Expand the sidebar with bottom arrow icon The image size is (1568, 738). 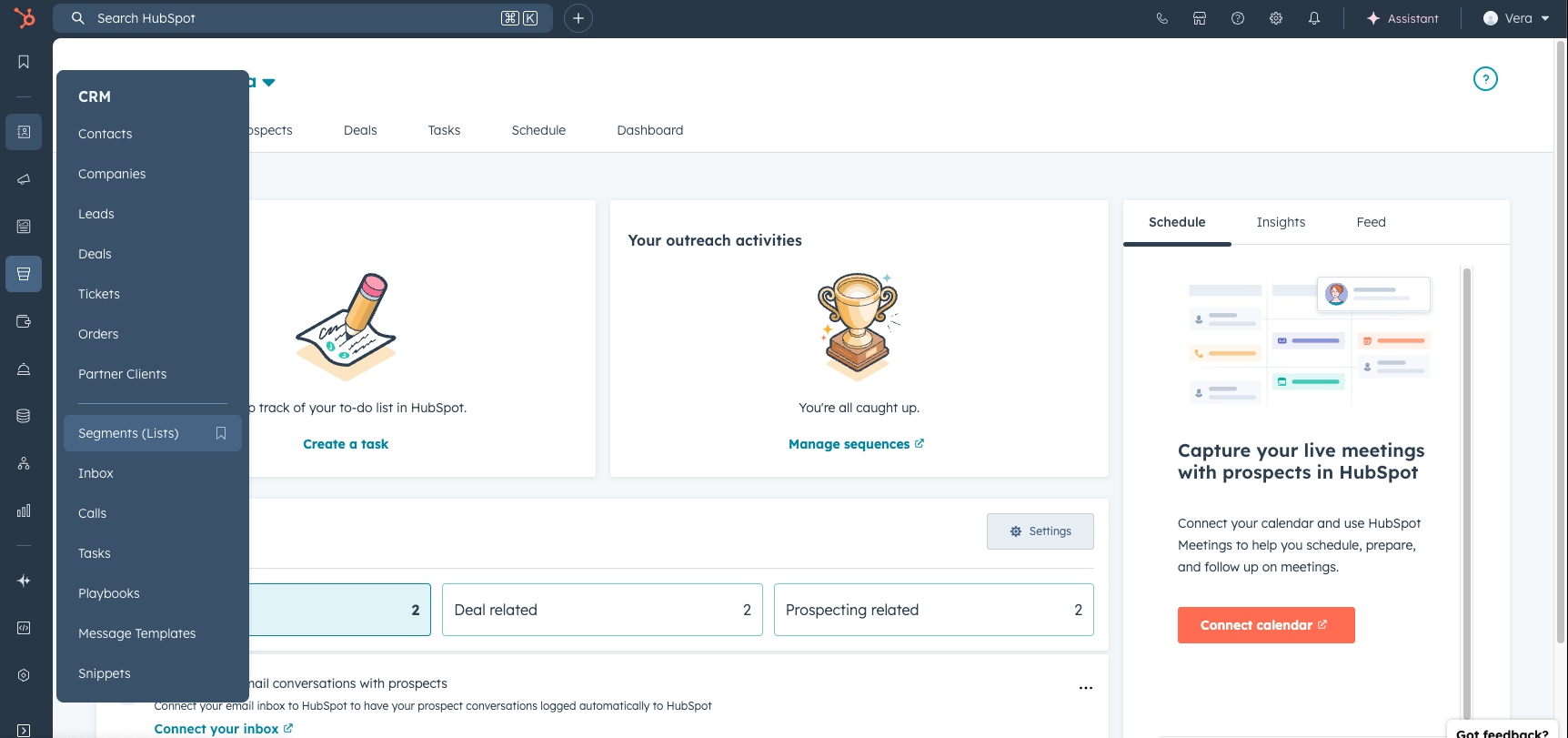pyautogui.click(x=24, y=730)
